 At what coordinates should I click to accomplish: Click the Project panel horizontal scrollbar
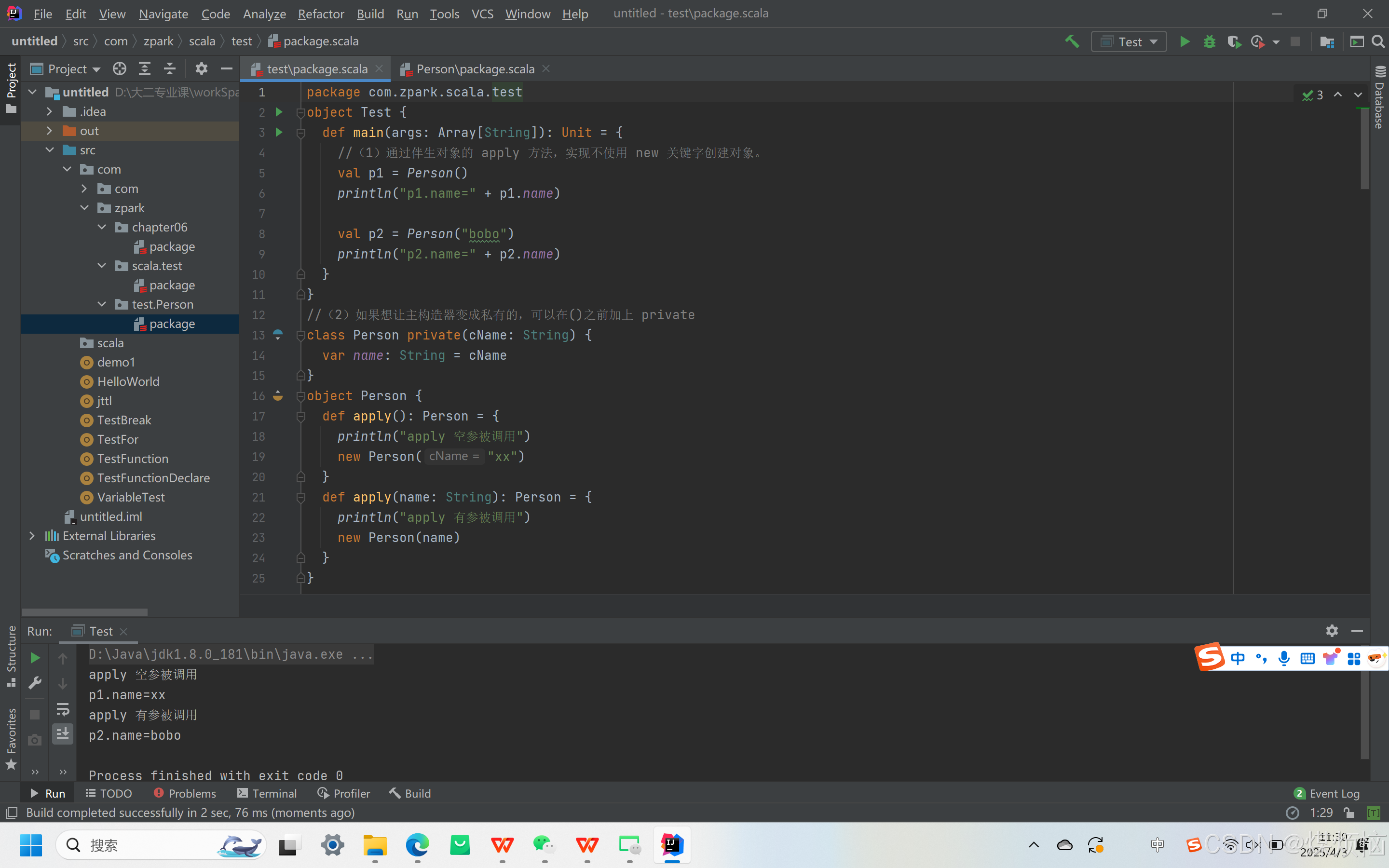tap(85, 612)
